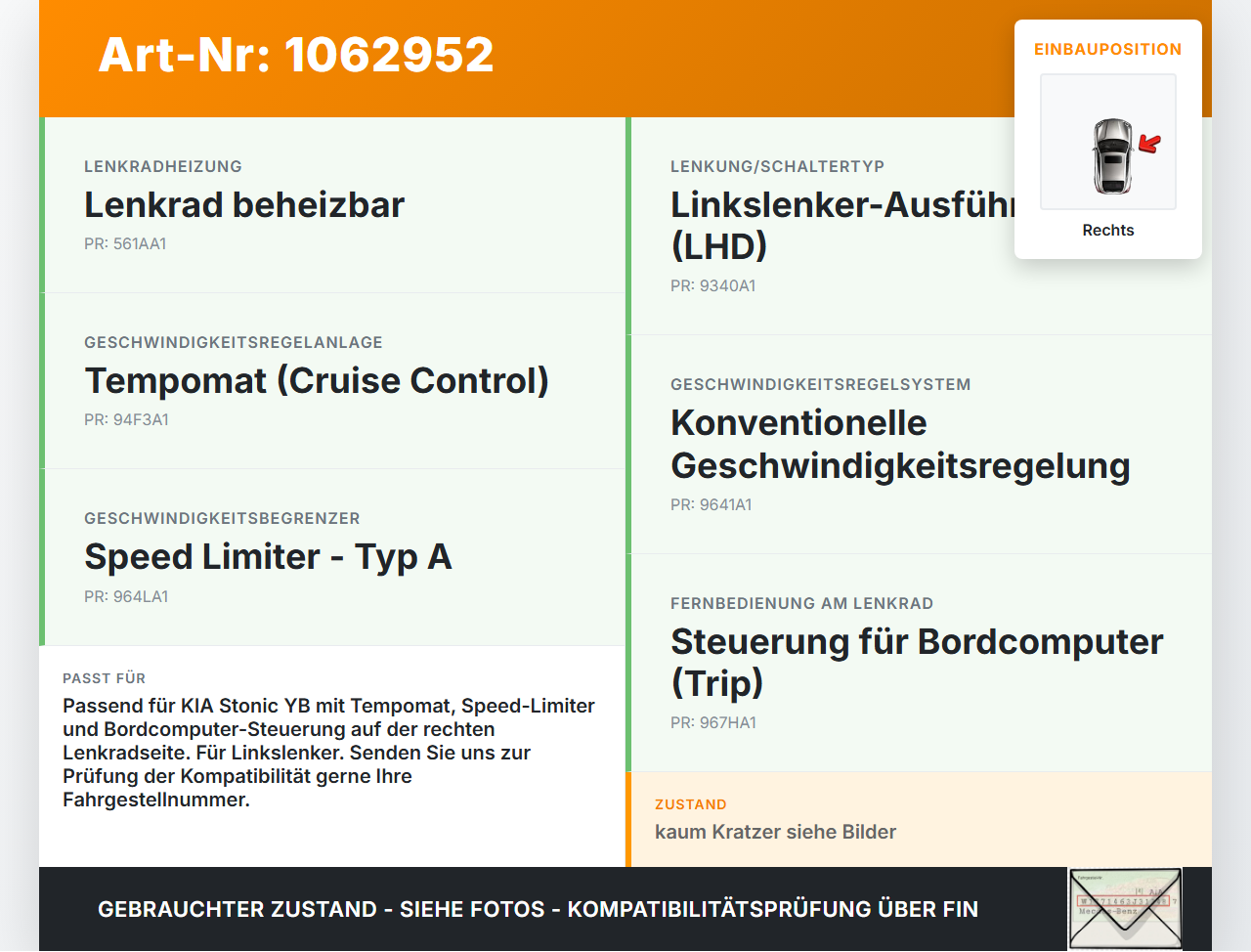Screen dimensions: 1251x952
Task: Select 'kaum Kratzer siehe Bilder' text
Action: click(x=775, y=832)
